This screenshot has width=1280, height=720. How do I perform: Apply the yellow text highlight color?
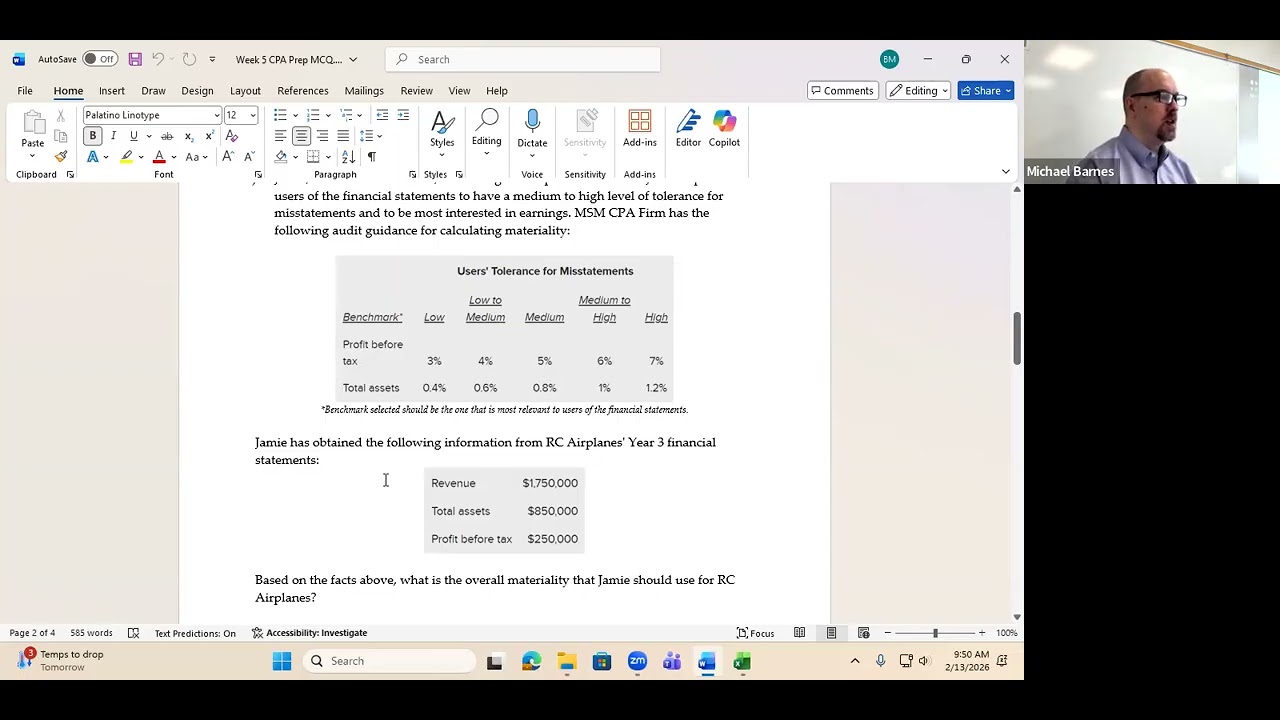(x=127, y=157)
